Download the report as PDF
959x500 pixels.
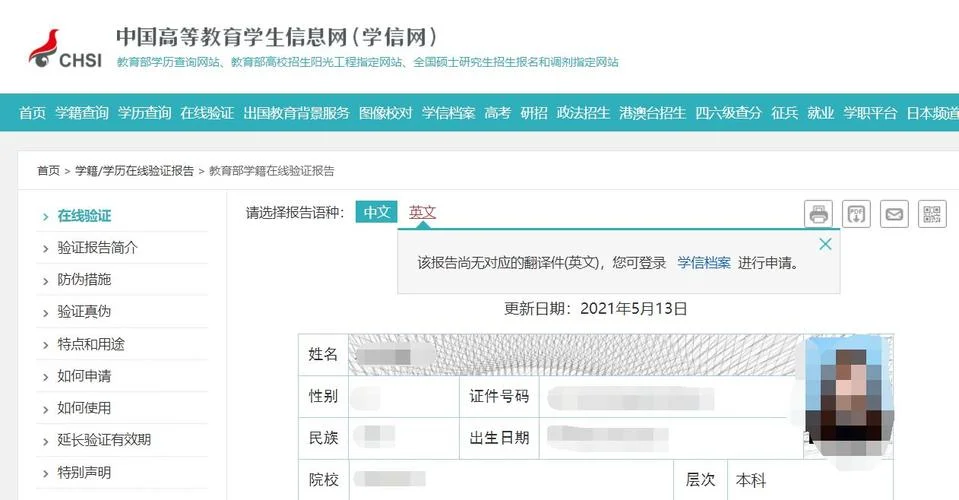click(x=856, y=215)
